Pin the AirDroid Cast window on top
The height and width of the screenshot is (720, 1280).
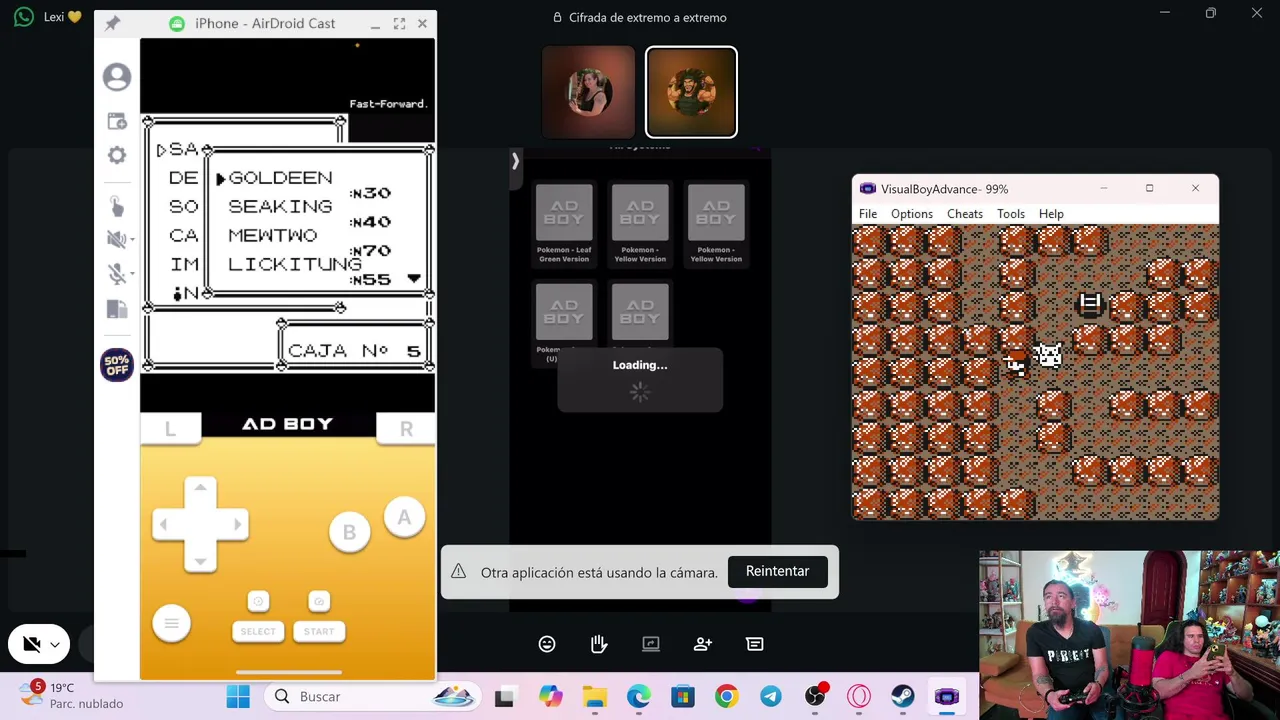[x=112, y=23]
